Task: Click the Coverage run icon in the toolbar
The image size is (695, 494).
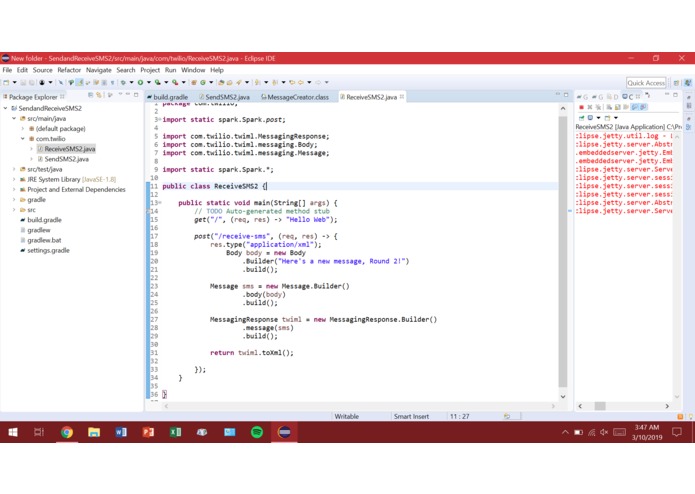Action: pyautogui.click(x=157, y=82)
